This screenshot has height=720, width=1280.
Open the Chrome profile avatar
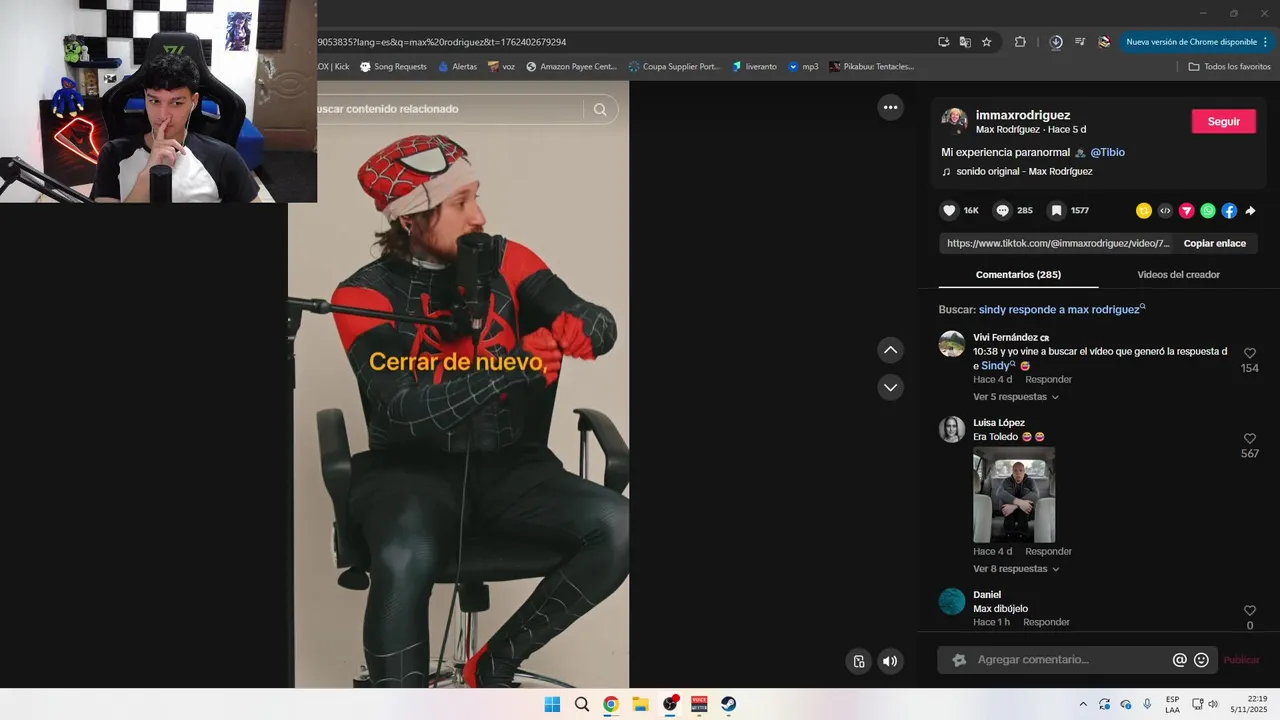coord(1104,42)
